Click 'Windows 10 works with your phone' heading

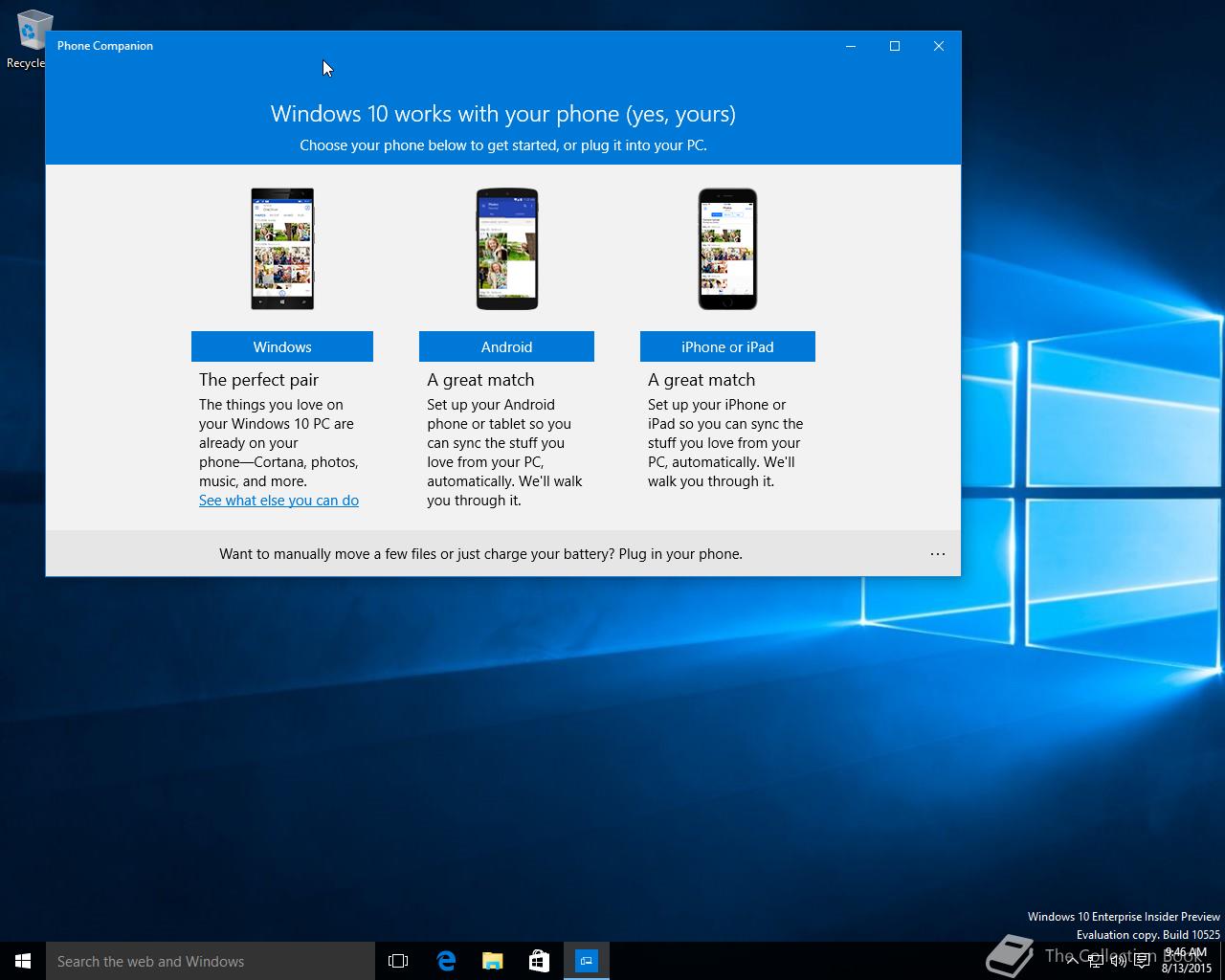click(503, 114)
